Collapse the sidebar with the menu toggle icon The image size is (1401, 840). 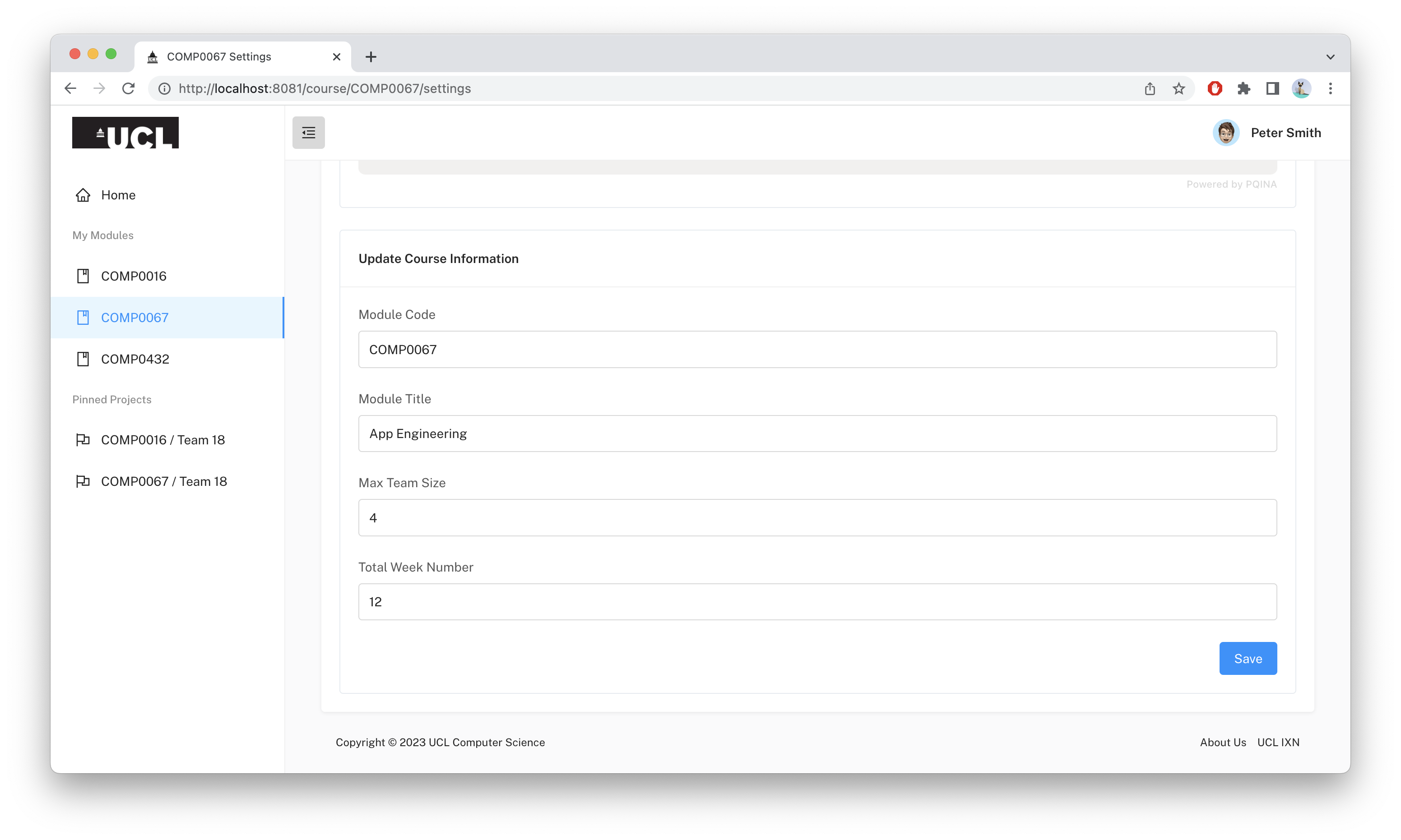pos(309,133)
